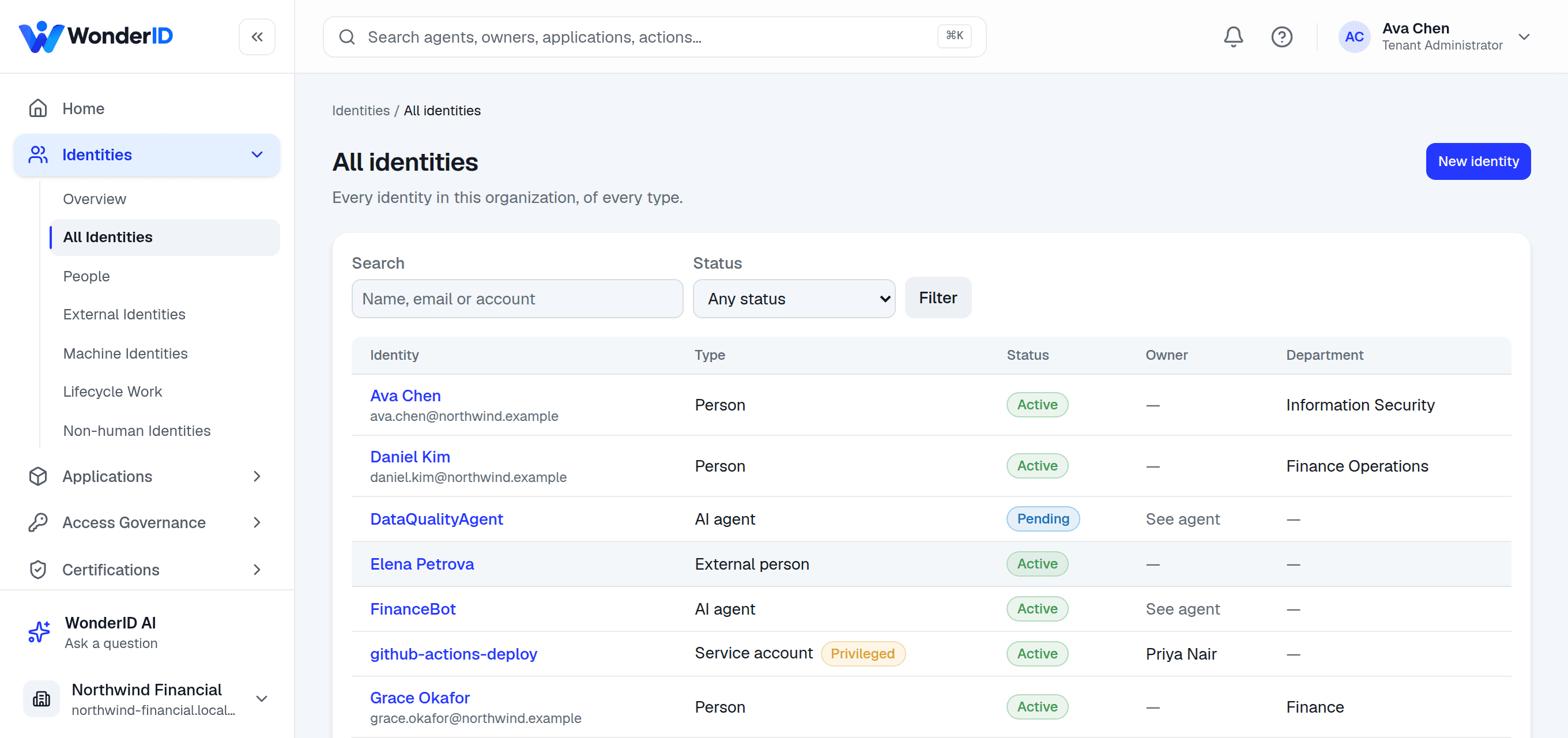
Task: Click the Access Governance key icon
Action: click(x=37, y=522)
